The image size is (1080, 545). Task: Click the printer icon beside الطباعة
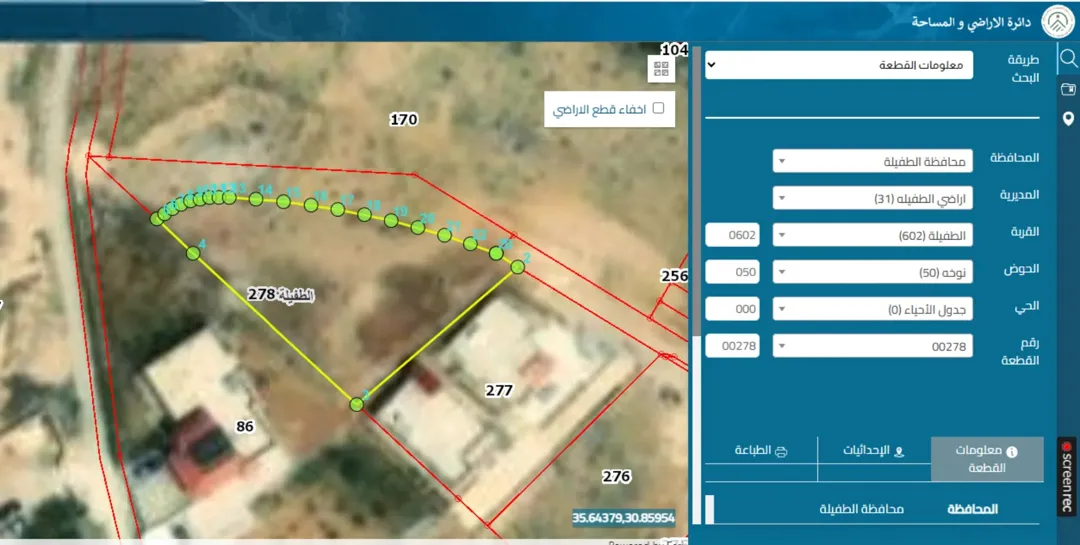click(x=781, y=452)
